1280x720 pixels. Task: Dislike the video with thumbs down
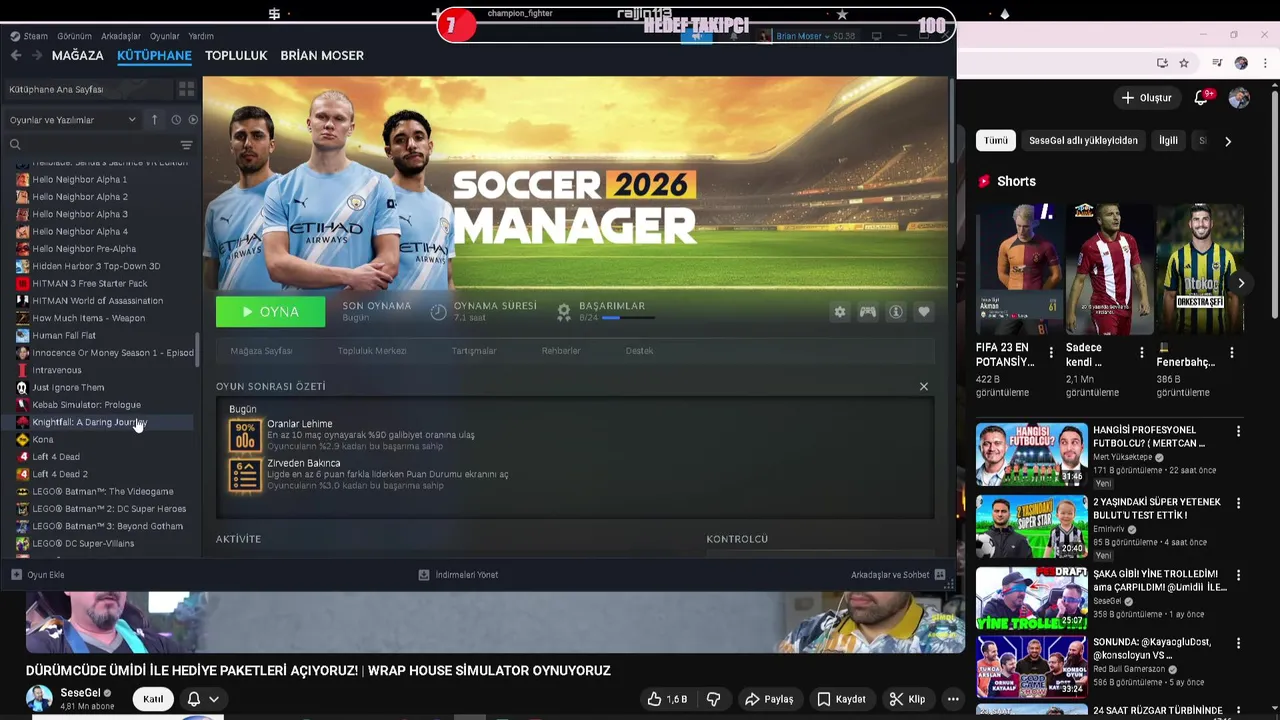714,699
